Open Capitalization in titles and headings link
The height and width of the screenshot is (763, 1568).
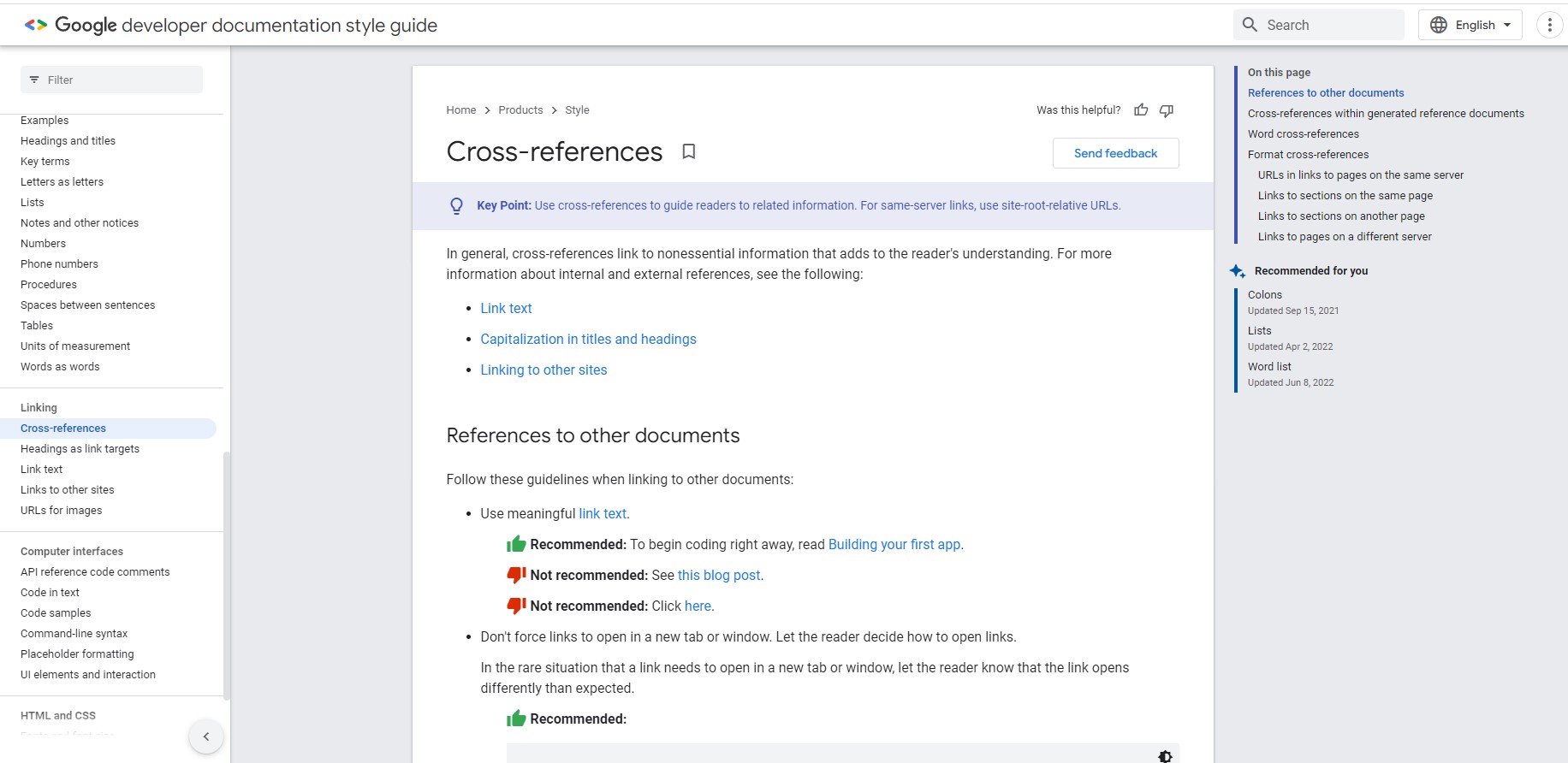point(588,340)
